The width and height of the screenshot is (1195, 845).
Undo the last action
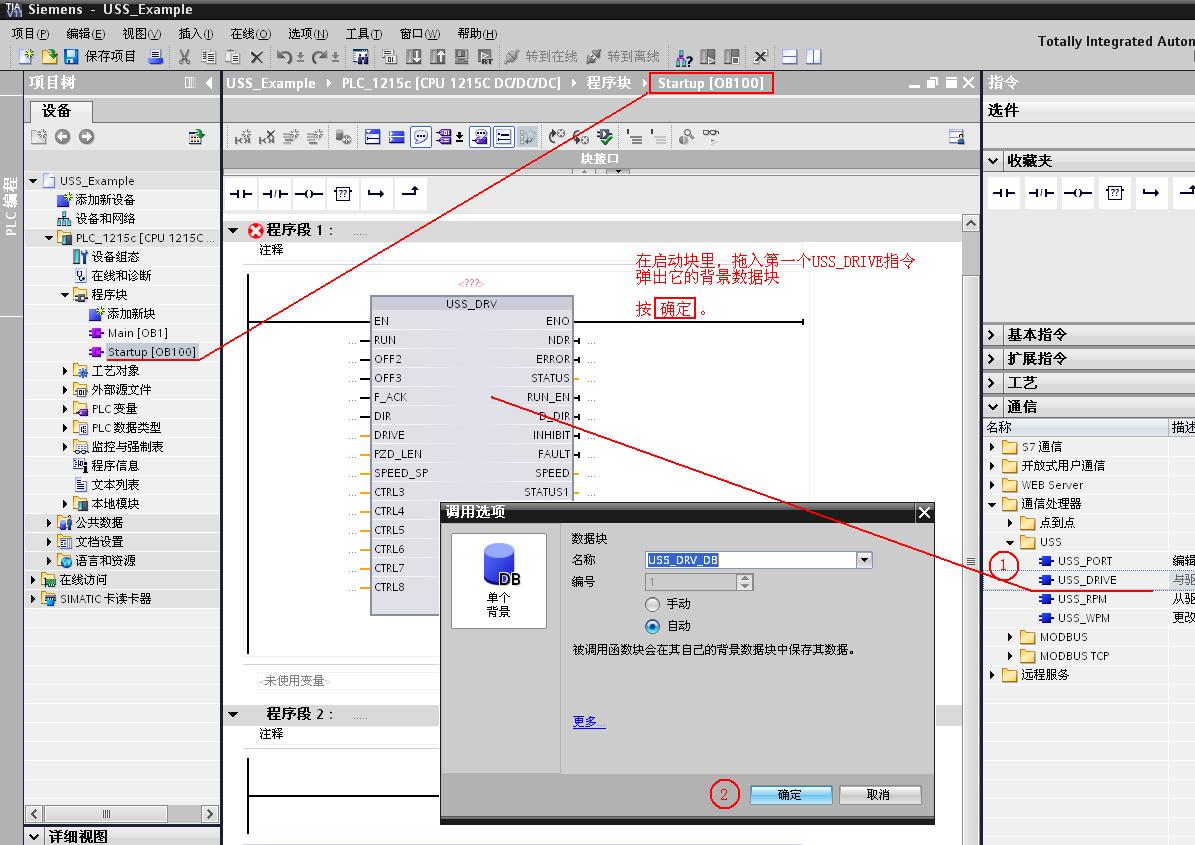[x=284, y=56]
